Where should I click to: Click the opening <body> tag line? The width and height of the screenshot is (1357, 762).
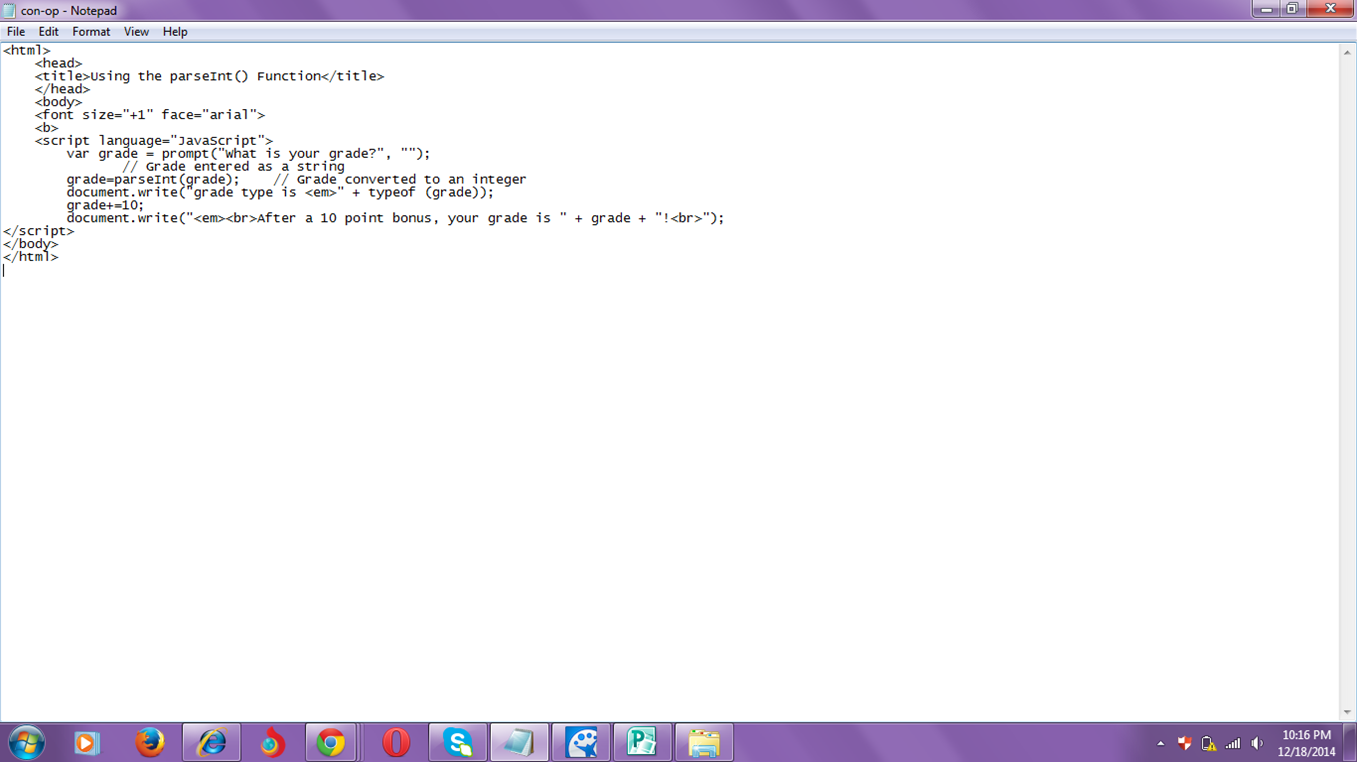tap(59, 102)
